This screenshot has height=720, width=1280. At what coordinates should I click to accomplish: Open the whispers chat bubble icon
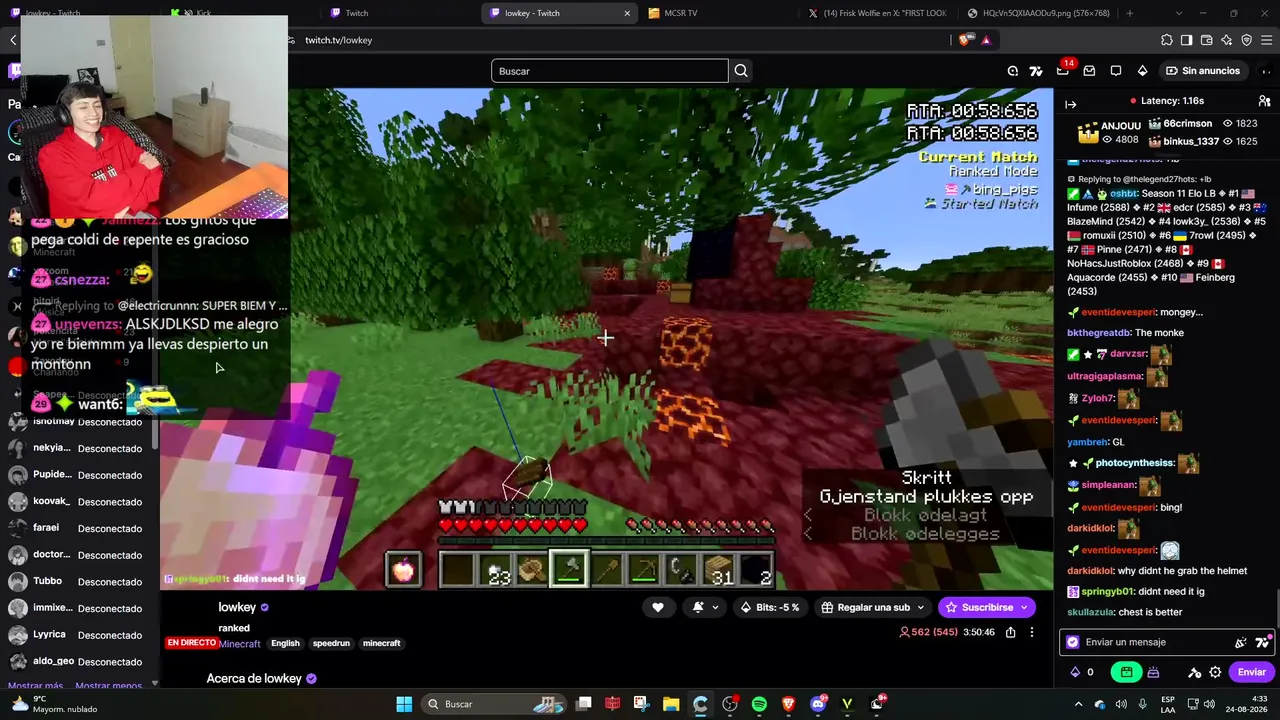(x=1116, y=71)
